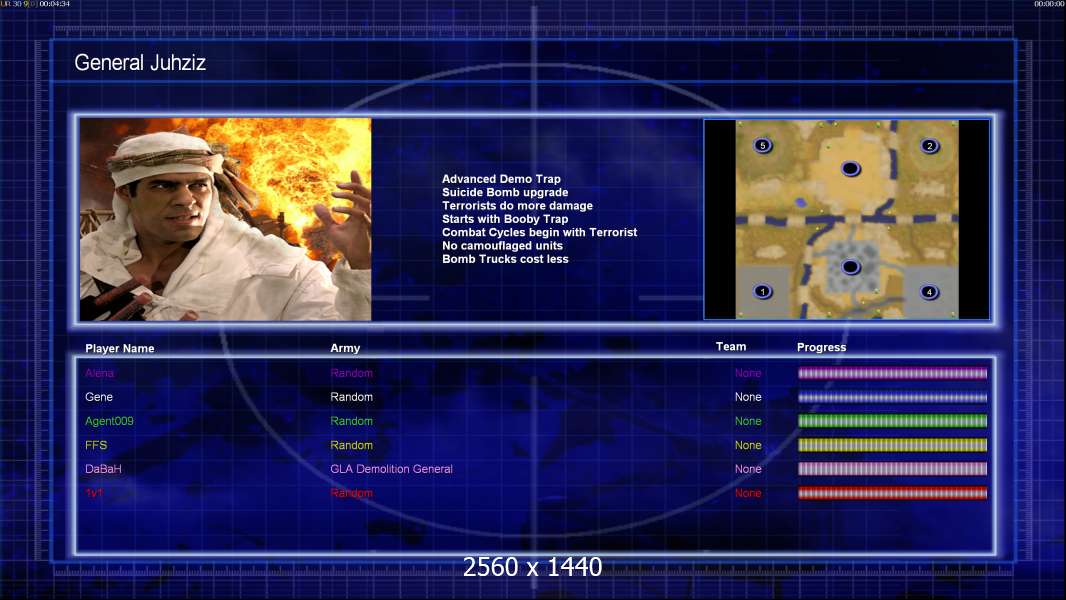Select player name Gene
1066x600 pixels.
99,397
